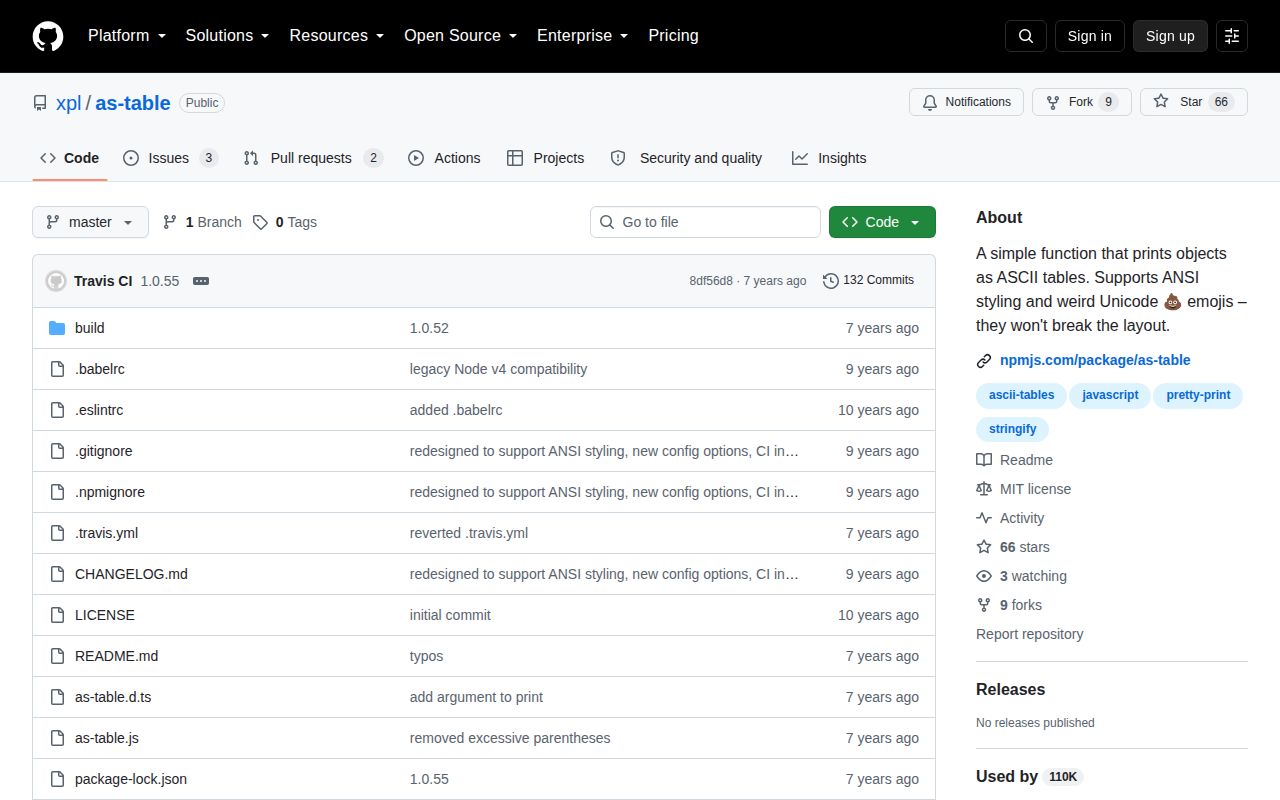
Task: Click the as-table.js file icon
Action: [x=57, y=738]
